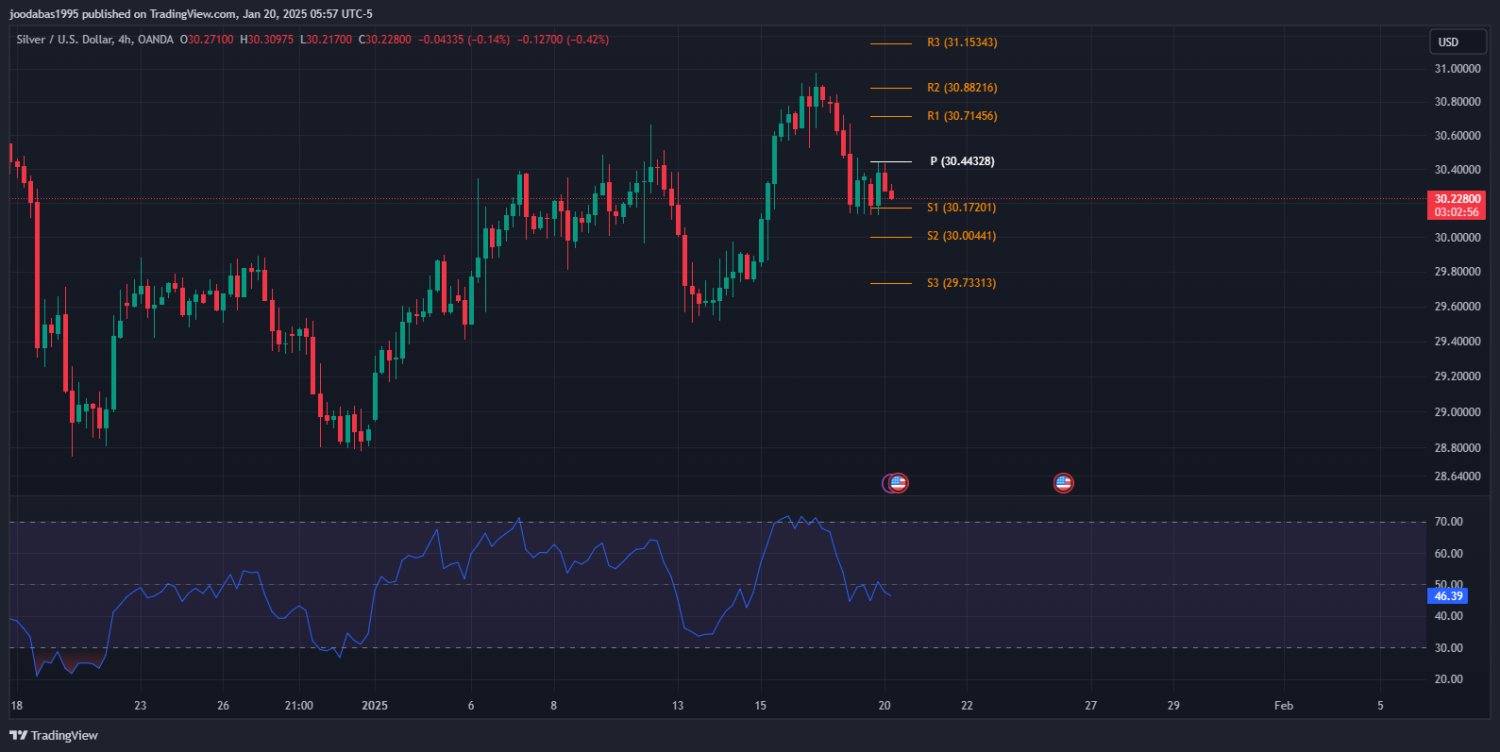Click the S2 (30.00441) support label
The width and height of the screenshot is (1500, 752).
961,236
